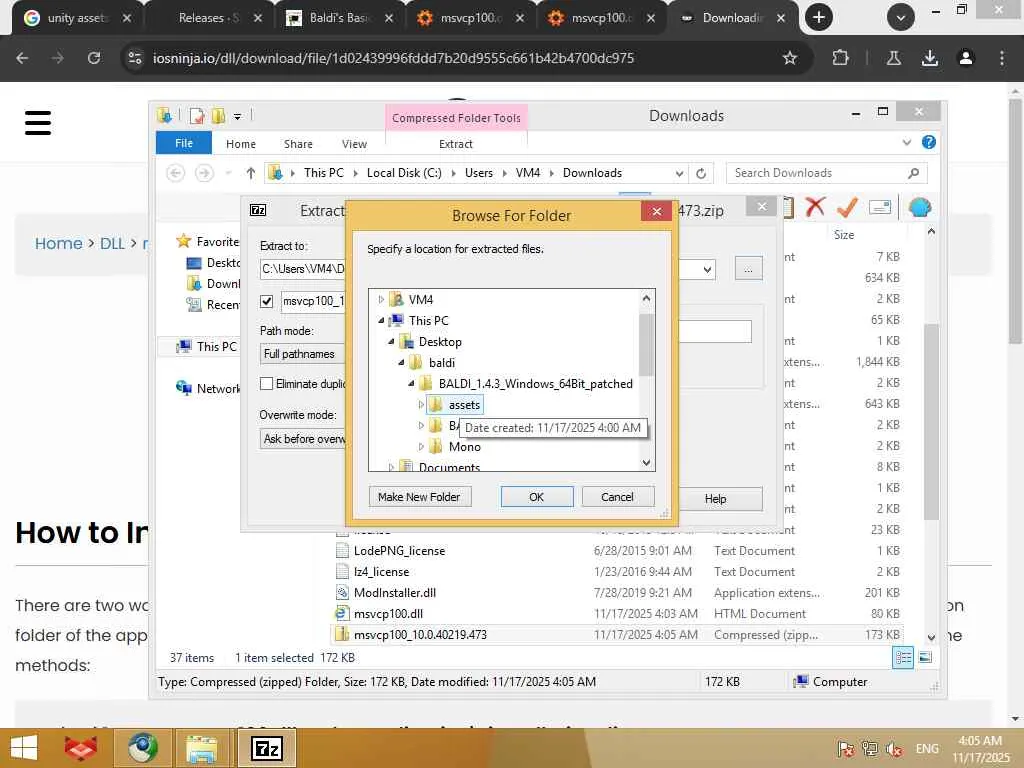
Task: Click the red X delete icon in Explorer toolbar
Action: (x=814, y=208)
